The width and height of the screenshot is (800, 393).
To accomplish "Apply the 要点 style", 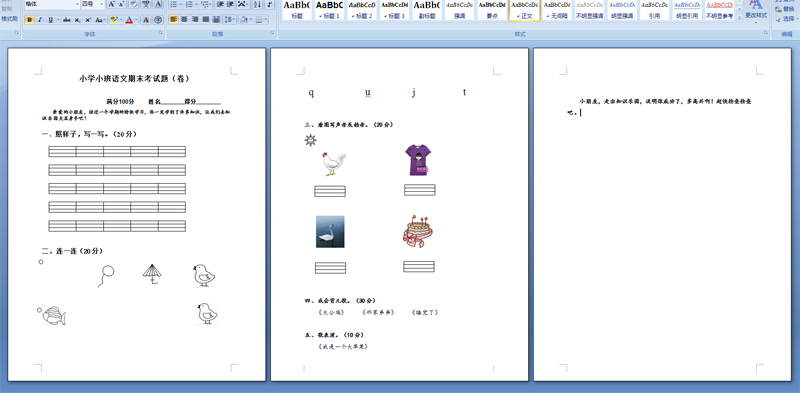I will click(492, 10).
